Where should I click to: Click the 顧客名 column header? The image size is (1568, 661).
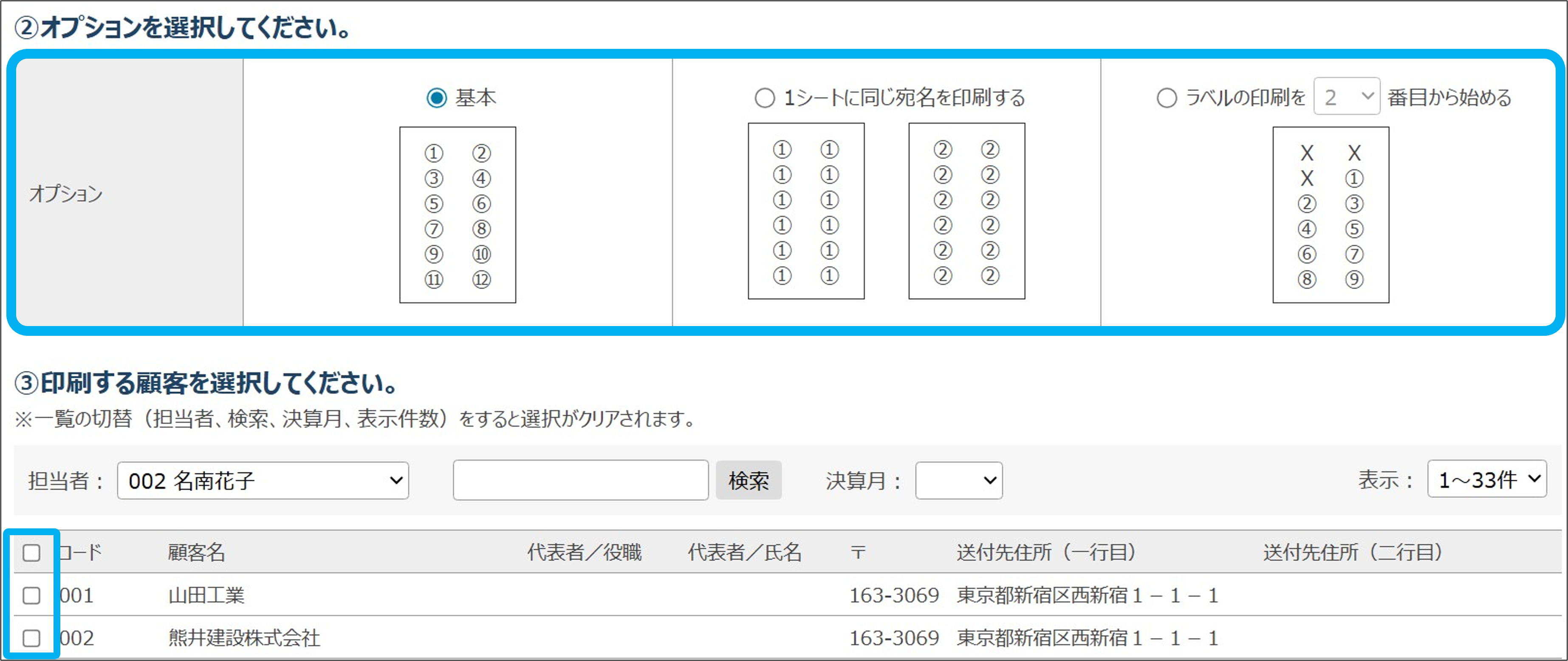pos(196,553)
